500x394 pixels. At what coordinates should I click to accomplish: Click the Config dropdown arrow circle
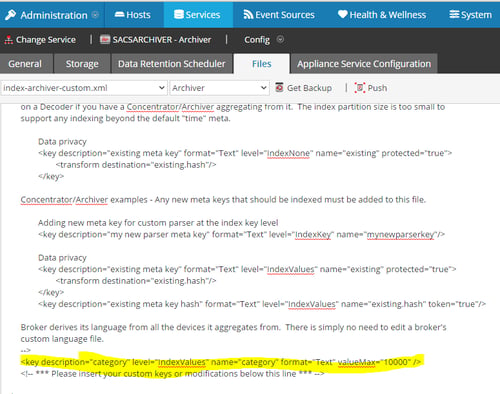click(x=280, y=39)
